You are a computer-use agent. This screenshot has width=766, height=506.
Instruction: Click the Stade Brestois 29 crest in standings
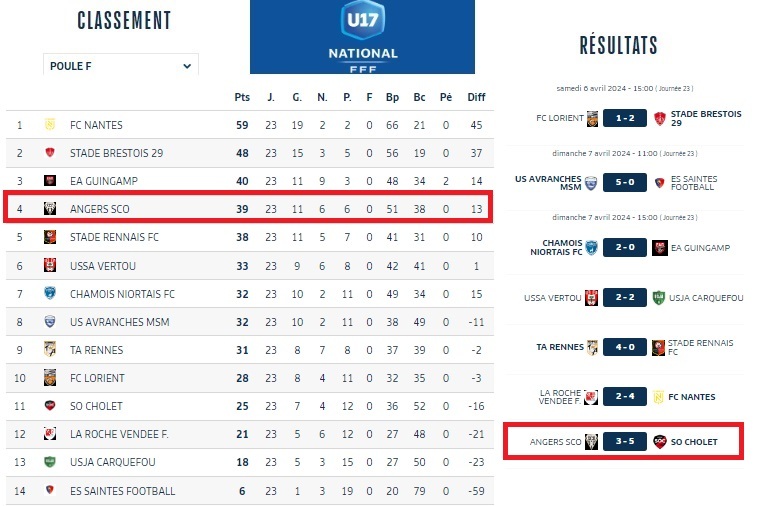[49, 153]
